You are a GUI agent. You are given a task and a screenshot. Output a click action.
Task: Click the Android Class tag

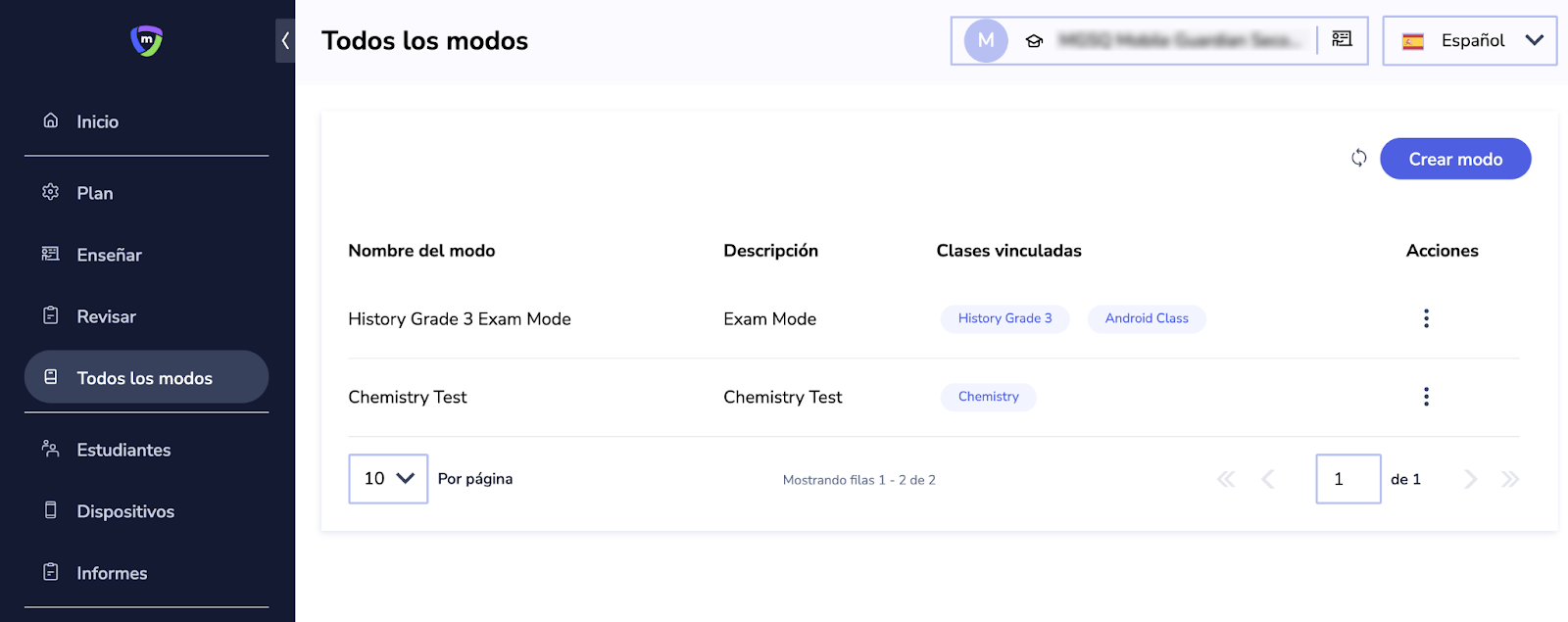(1147, 318)
